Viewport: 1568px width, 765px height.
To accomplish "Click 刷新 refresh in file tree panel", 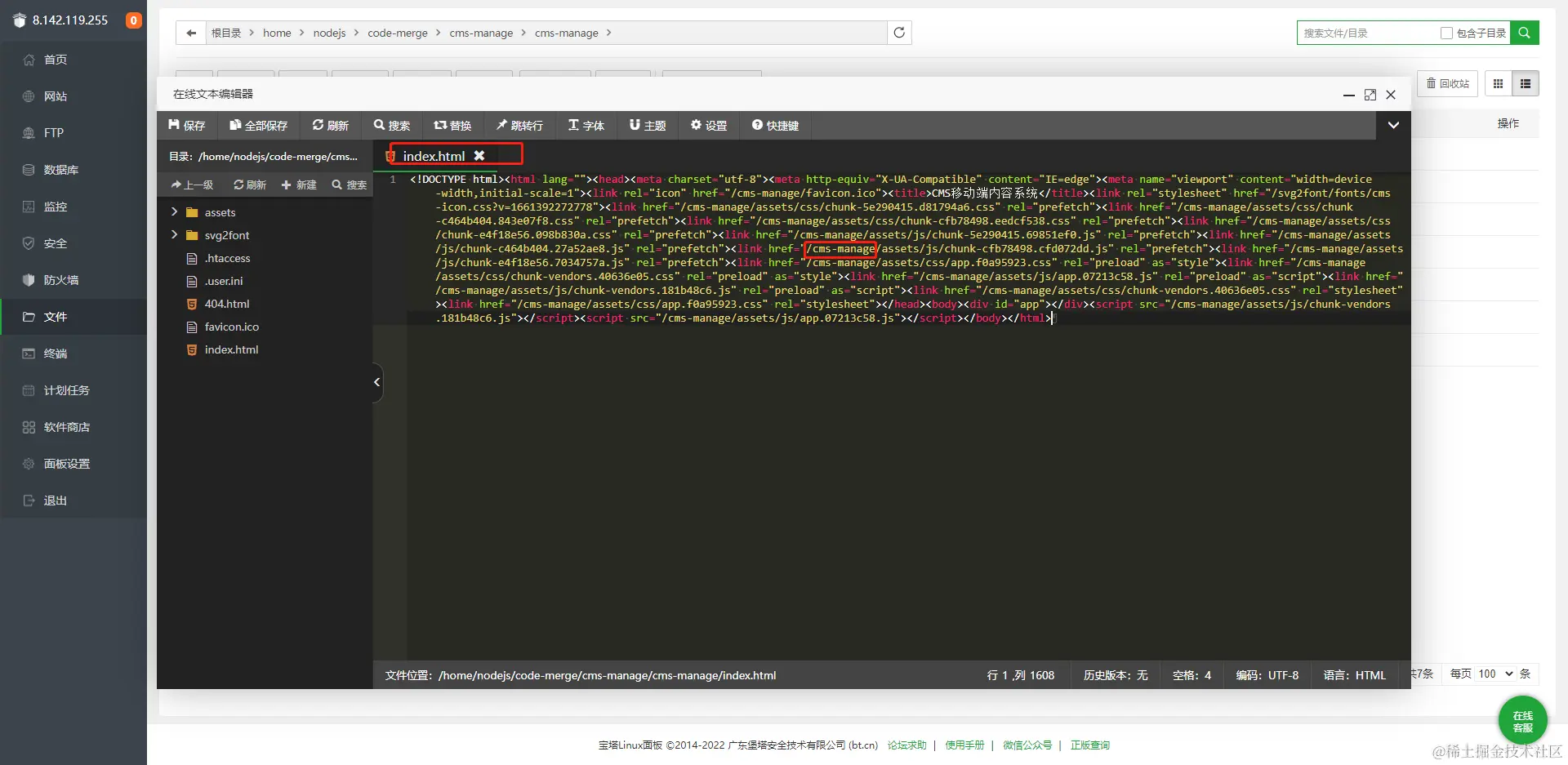I will pyautogui.click(x=250, y=185).
